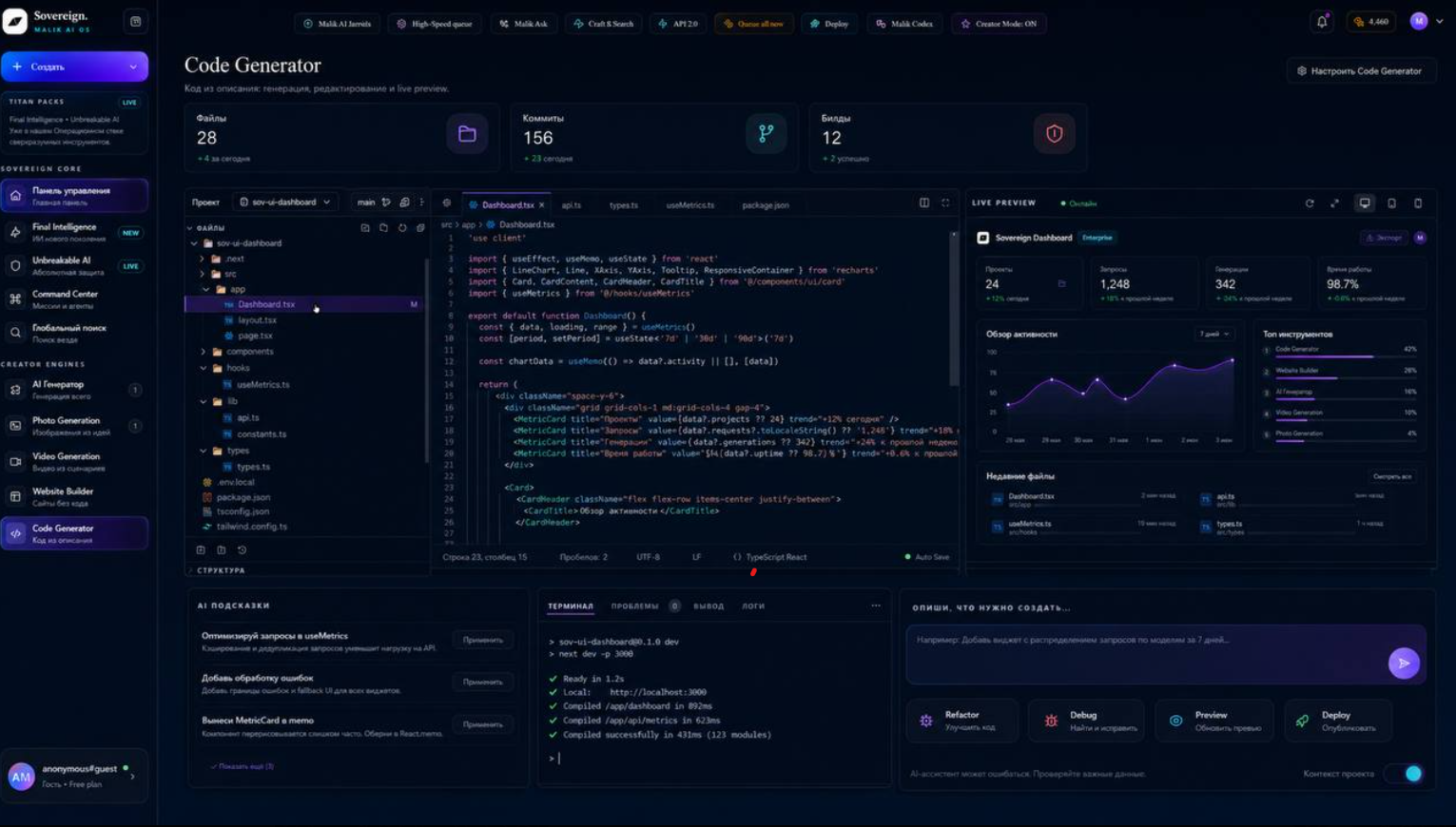Screen dimensions: 1456x827
Task: Click the shield icon in the Билды card
Action: [x=1054, y=134]
